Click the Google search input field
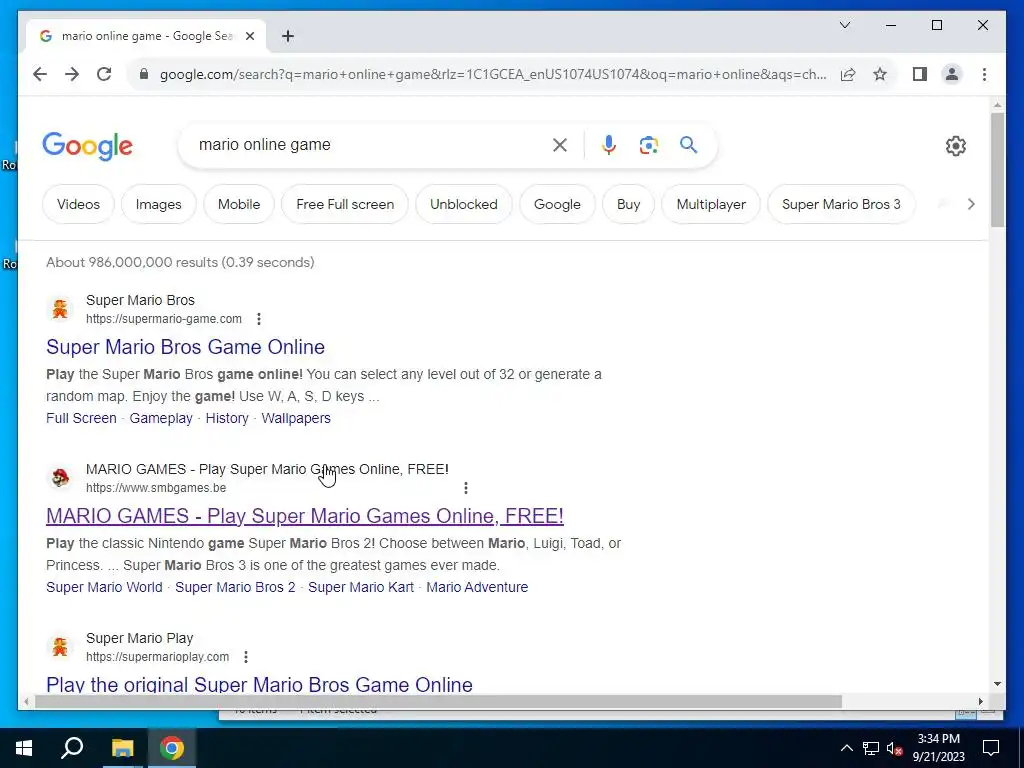This screenshot has height=768, width=1024. click(x=369, y=145)
